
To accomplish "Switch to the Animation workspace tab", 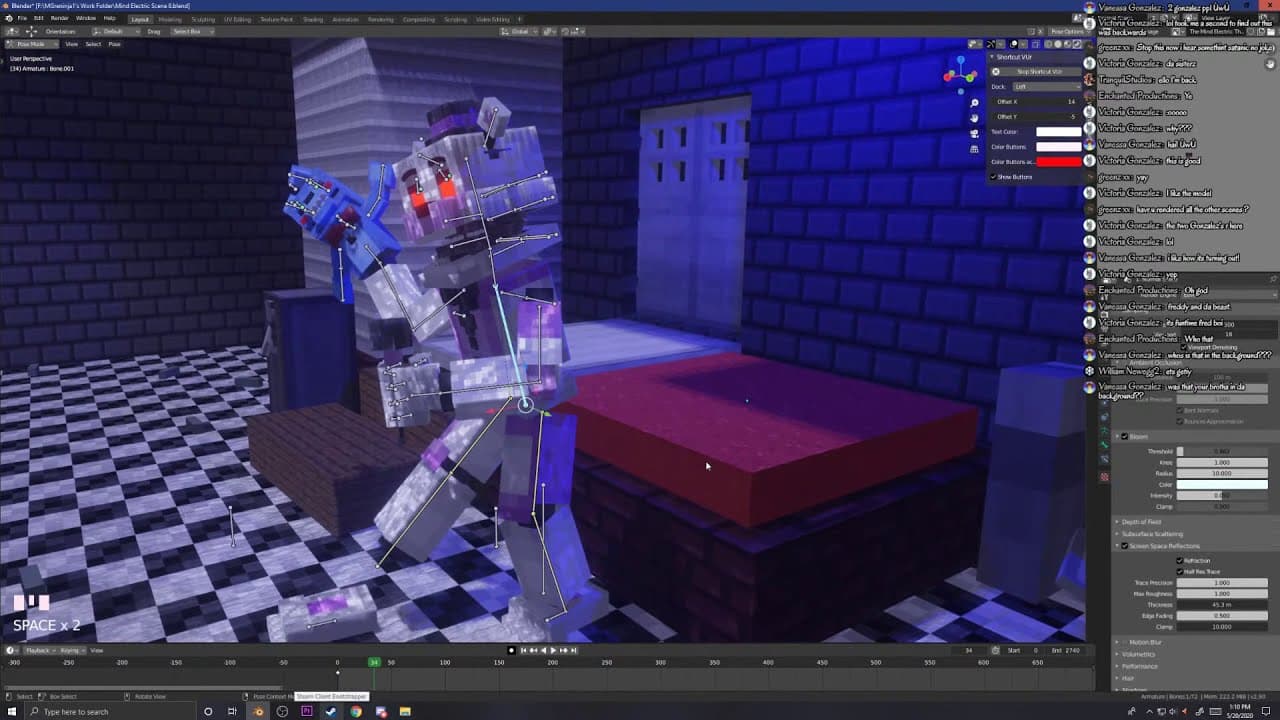I will 345,19.
